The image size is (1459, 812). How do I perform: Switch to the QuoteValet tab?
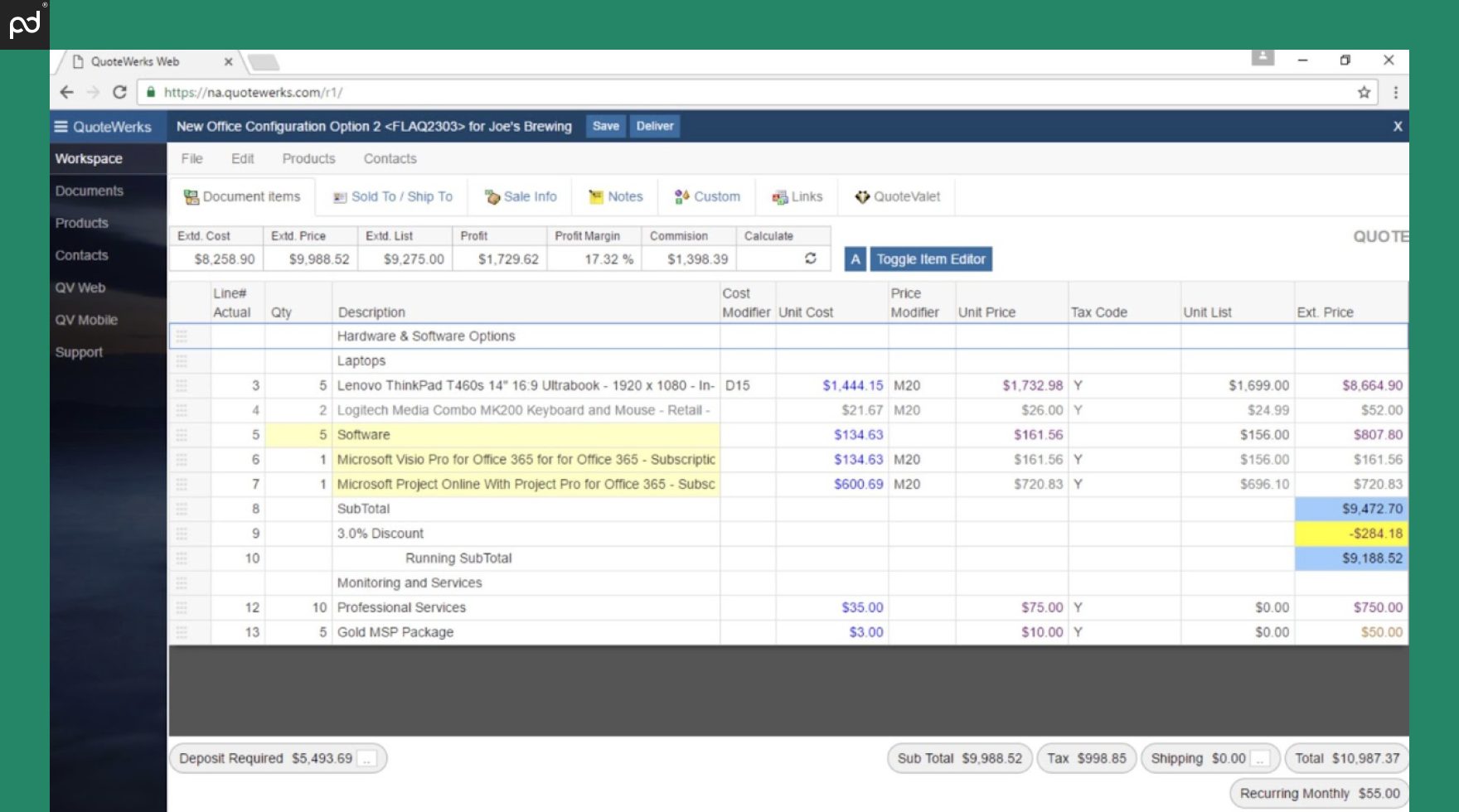898,196
